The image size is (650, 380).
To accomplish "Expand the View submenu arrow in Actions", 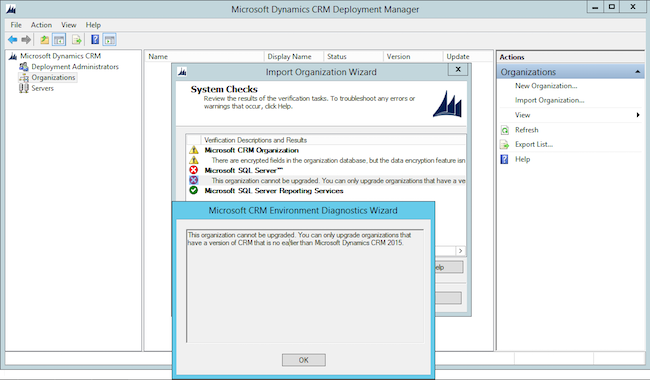I will point(638,115).
